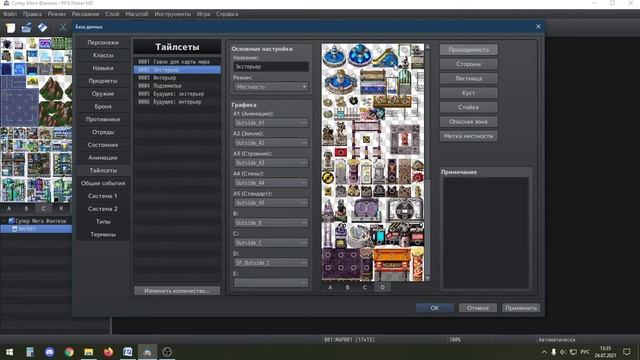Select tileset 0005 Будущее: экстерьер

pyautogui.click(x=177, y=93)
